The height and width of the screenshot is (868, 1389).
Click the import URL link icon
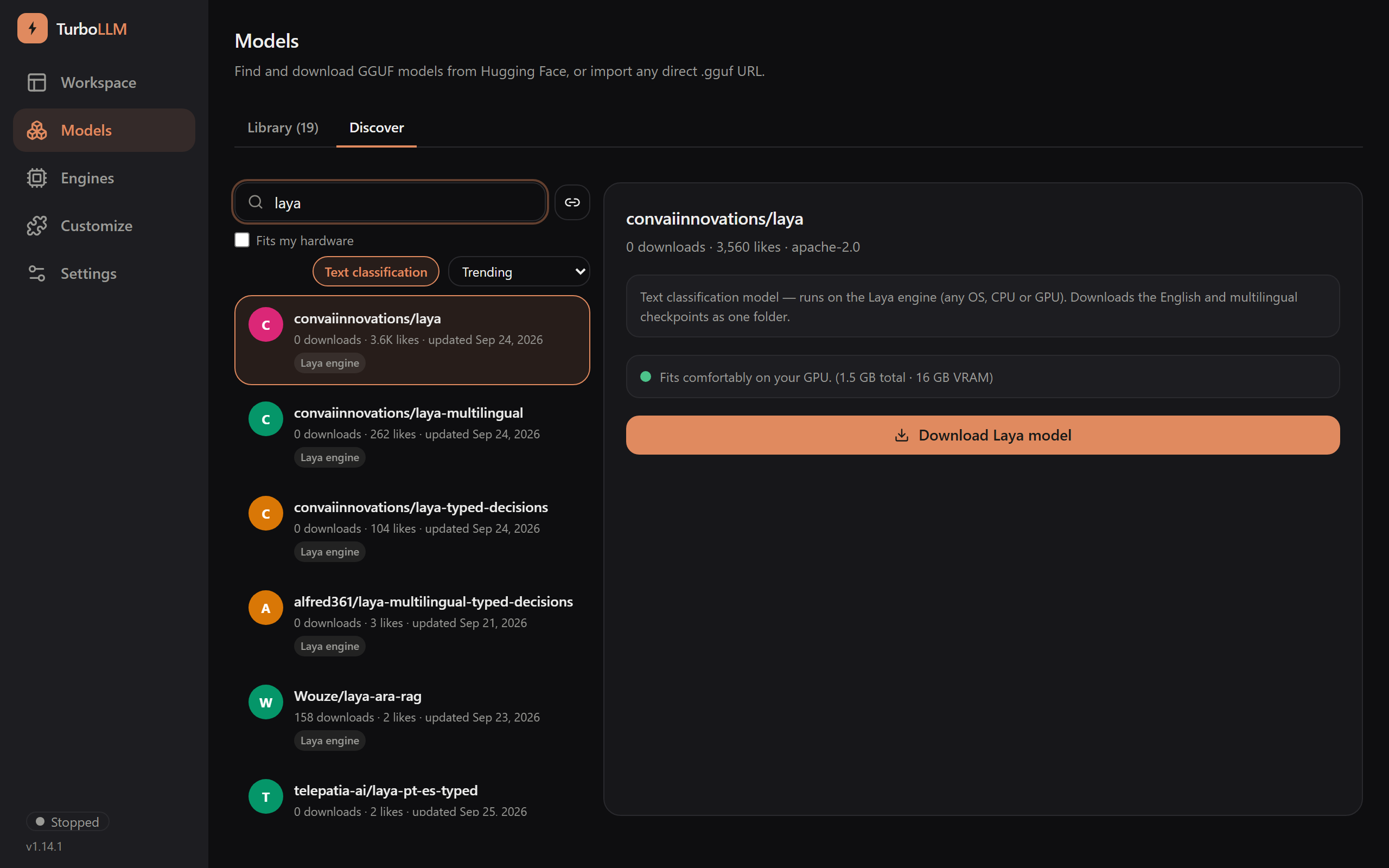pyautogui.click(x=572, y=202)
